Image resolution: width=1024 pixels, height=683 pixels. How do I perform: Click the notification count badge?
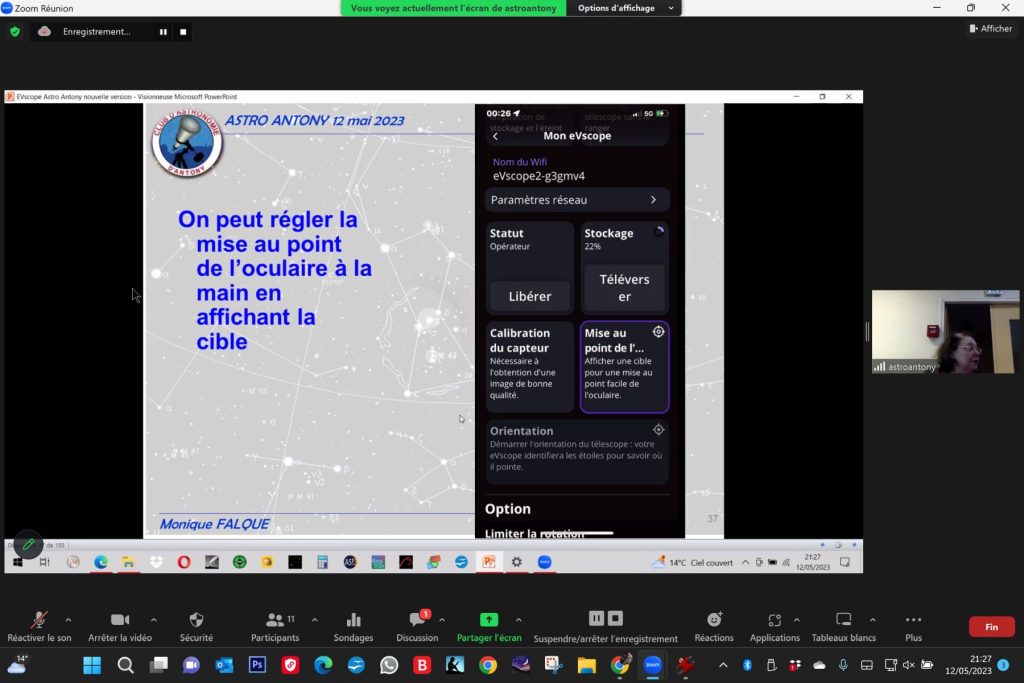pyautogui.click(x=1003, y=665)
